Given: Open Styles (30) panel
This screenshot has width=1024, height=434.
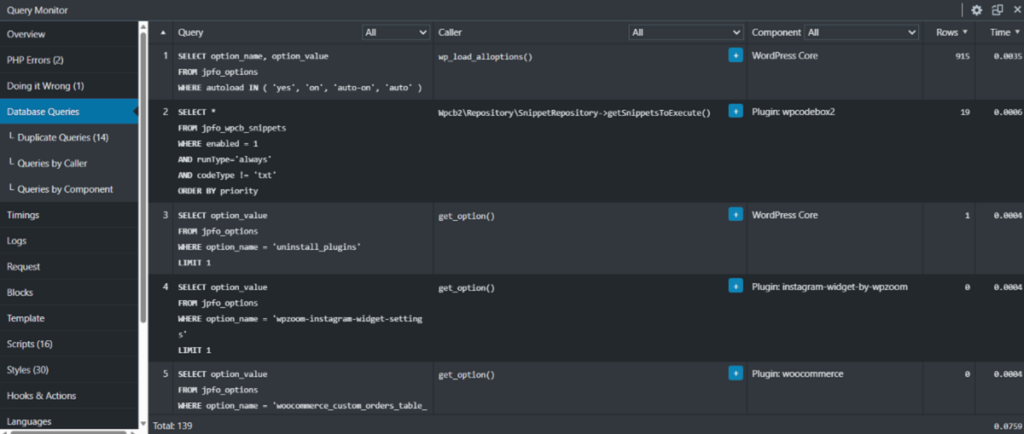Looking at the screenshot, I should click(69, 370).
